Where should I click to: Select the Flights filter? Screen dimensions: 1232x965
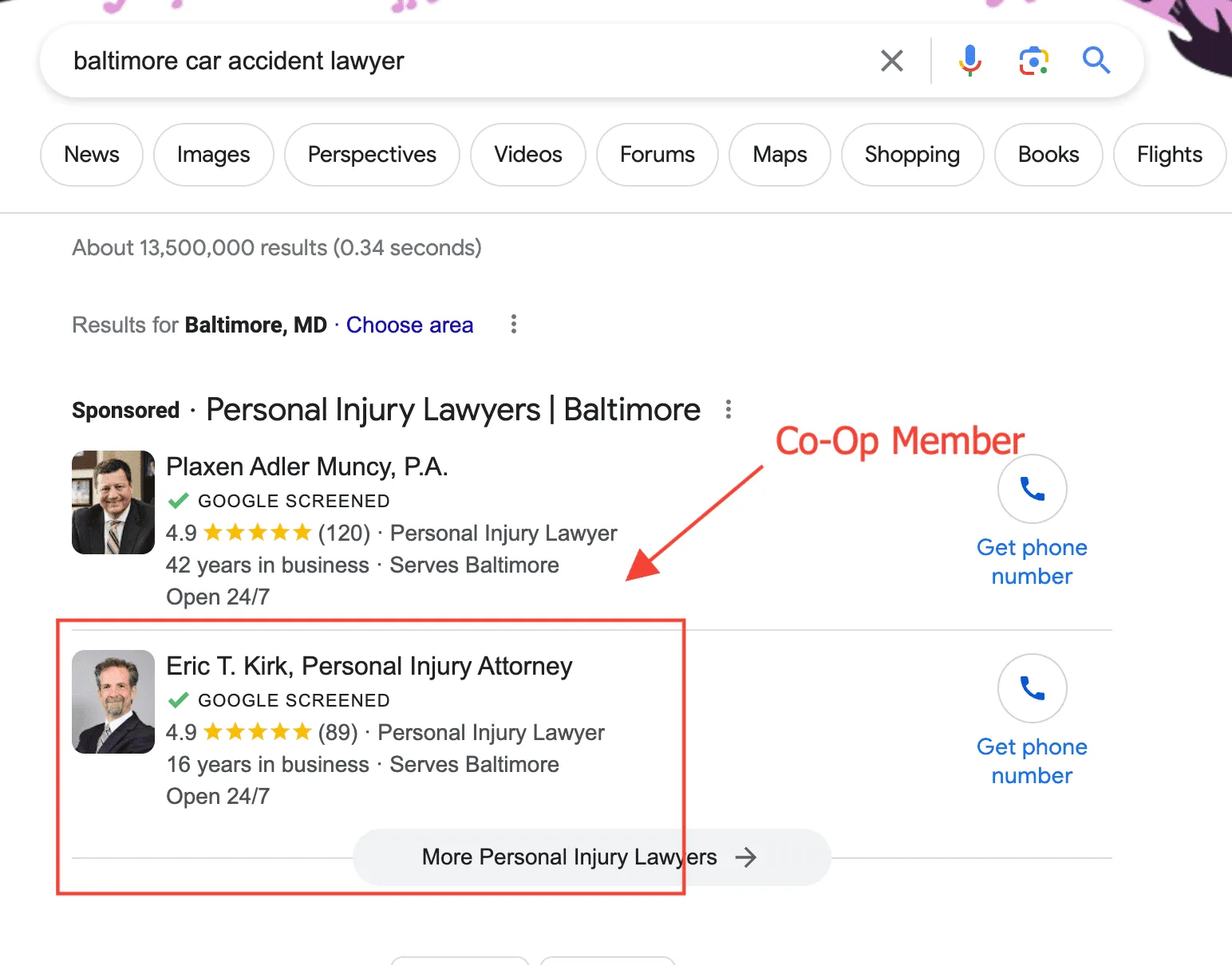tap(1170, 155)
